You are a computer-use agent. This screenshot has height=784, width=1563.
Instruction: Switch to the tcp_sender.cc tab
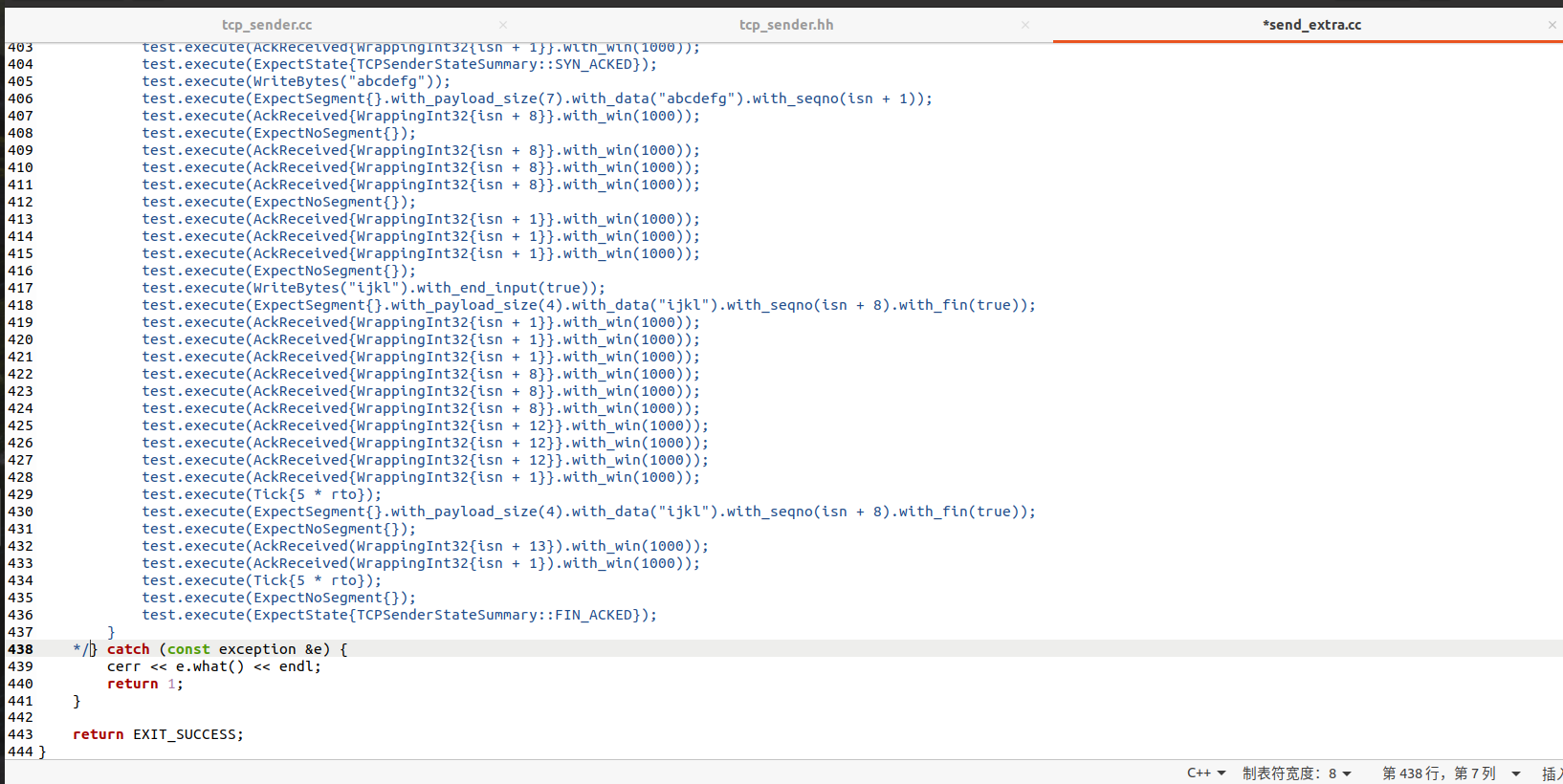267,25
